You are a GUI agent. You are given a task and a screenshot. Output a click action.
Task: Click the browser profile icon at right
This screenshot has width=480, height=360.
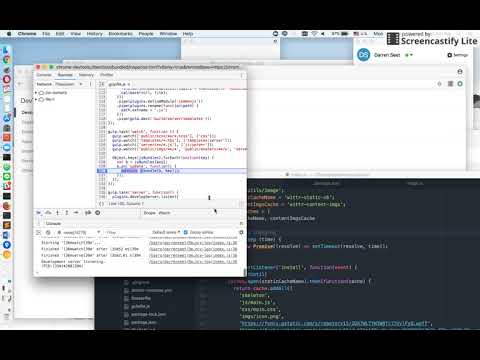click(x=460, y=72)
